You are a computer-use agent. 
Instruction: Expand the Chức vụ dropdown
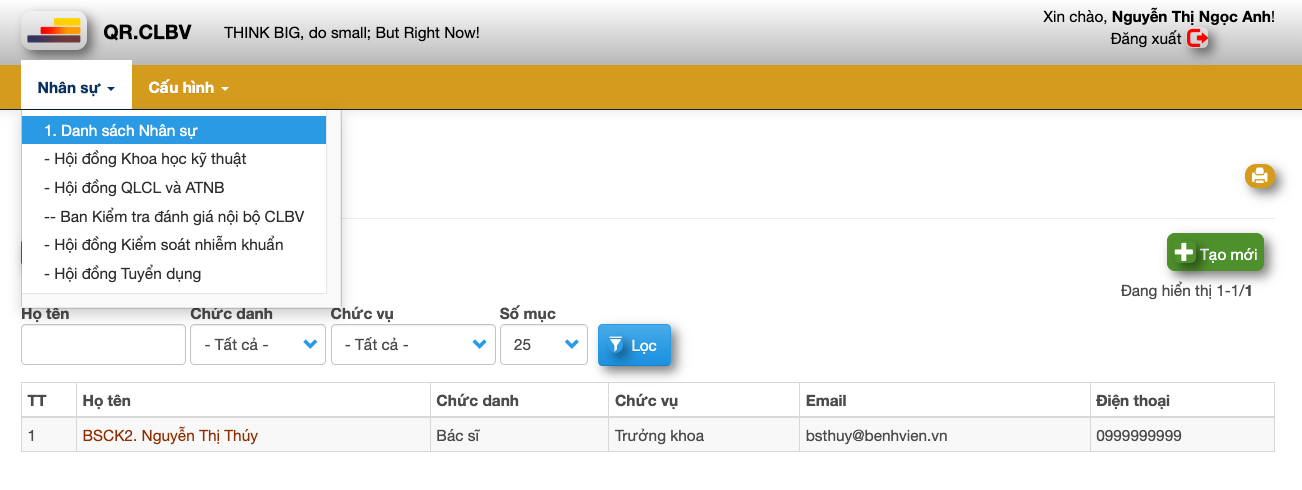413,345
